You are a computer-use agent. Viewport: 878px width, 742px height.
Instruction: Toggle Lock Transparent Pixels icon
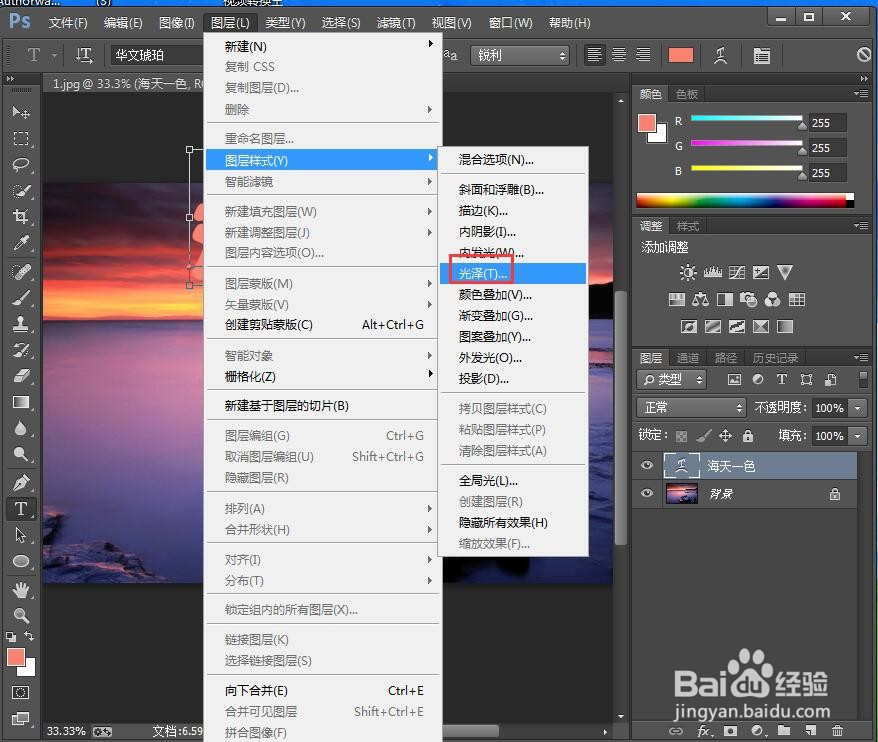coord(681,436)
